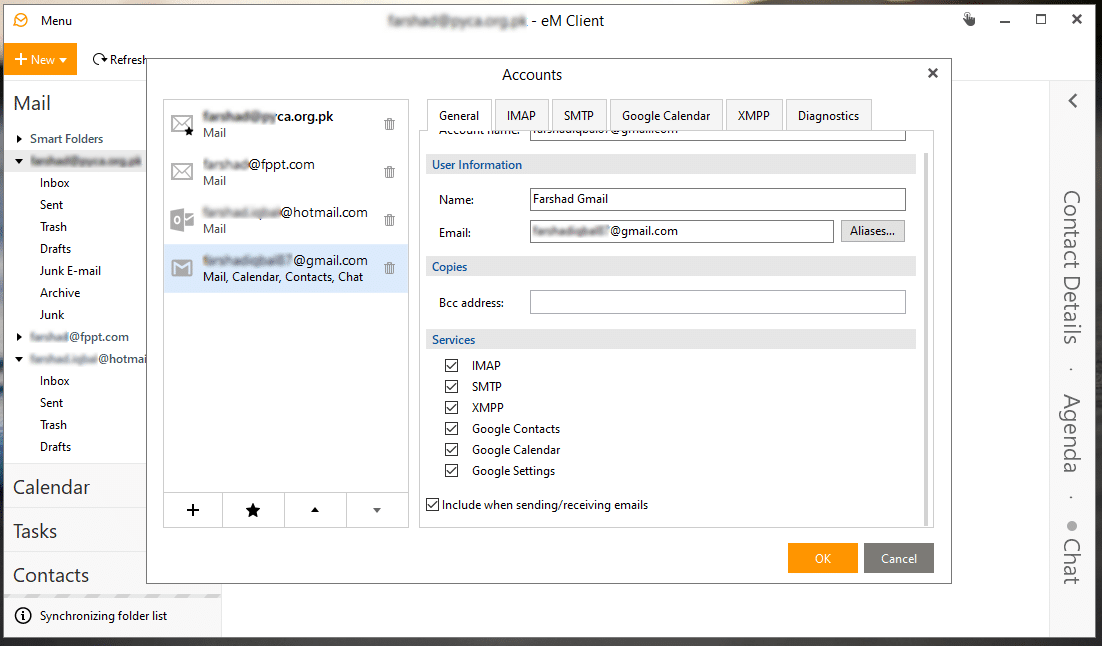The height and width of the screenshot is (646, 1102).
Task: Open the New button dropdown arrow
Action: click(63, 60)
